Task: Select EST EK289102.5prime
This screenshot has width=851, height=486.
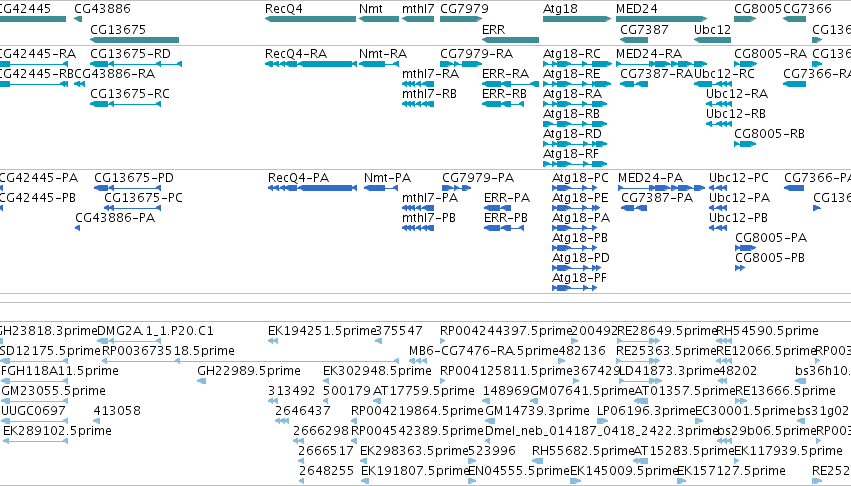Action: [x=36, y=441]
